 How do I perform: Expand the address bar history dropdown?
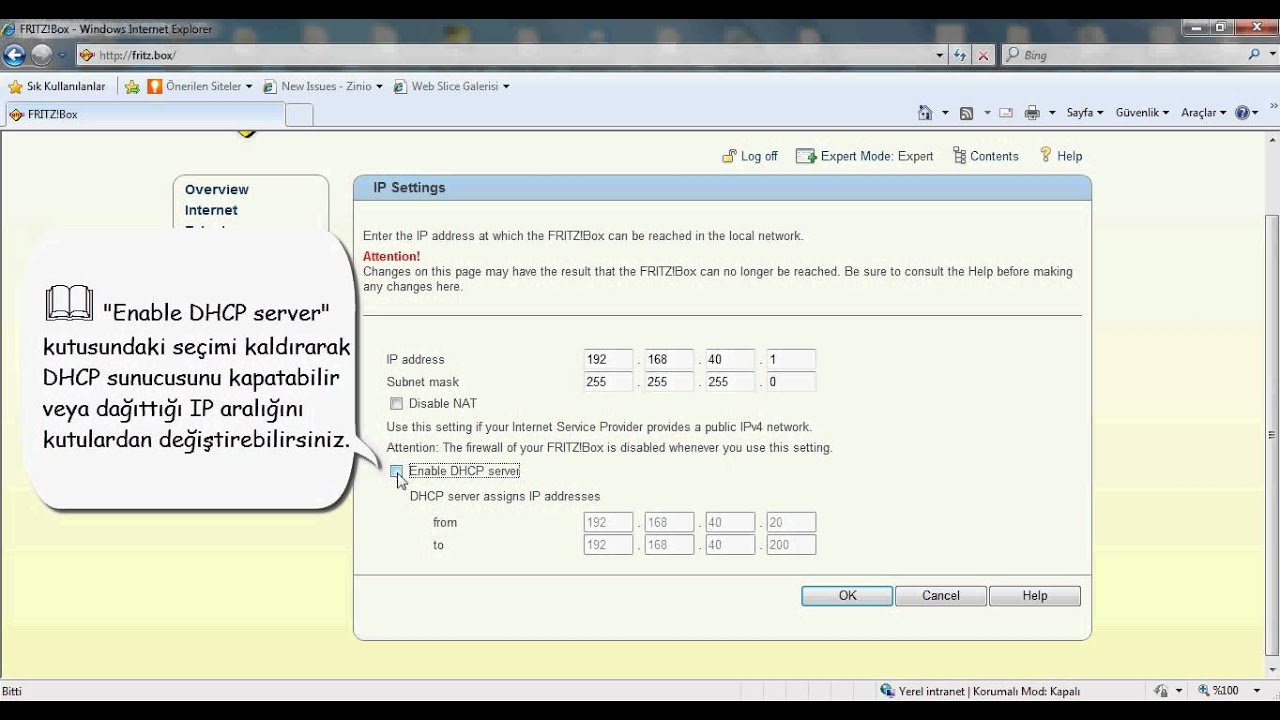point(940,55)
